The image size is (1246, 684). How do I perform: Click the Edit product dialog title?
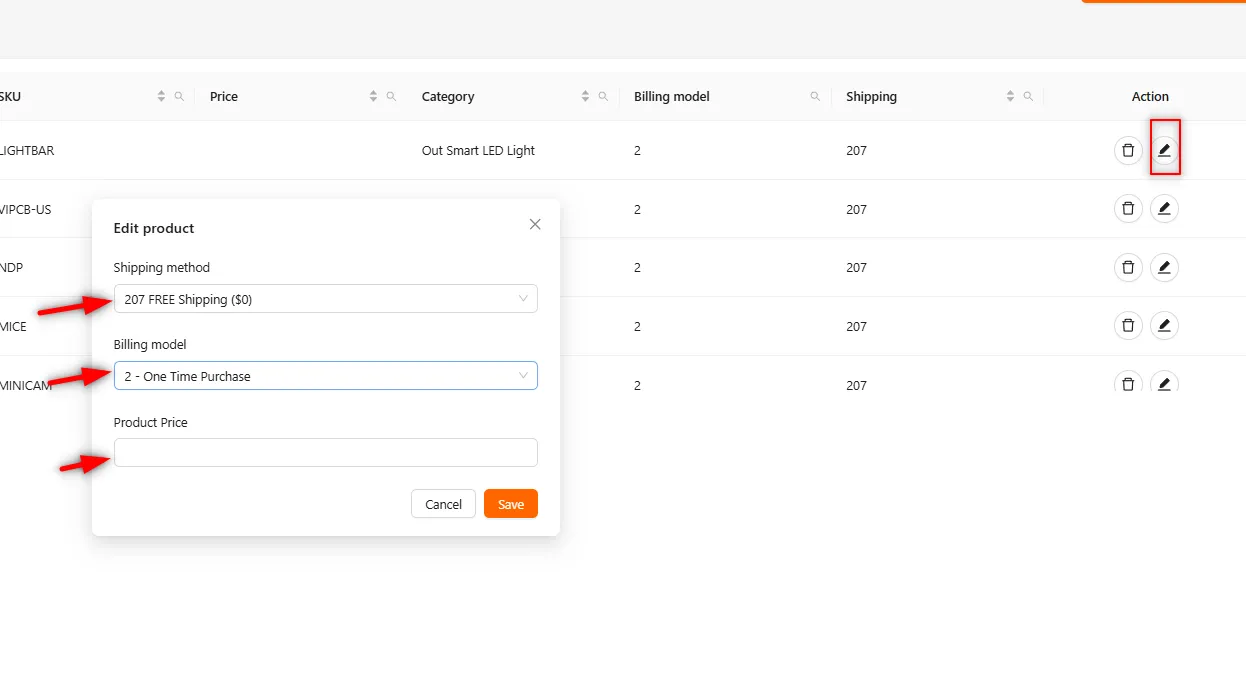pos(154,228)
